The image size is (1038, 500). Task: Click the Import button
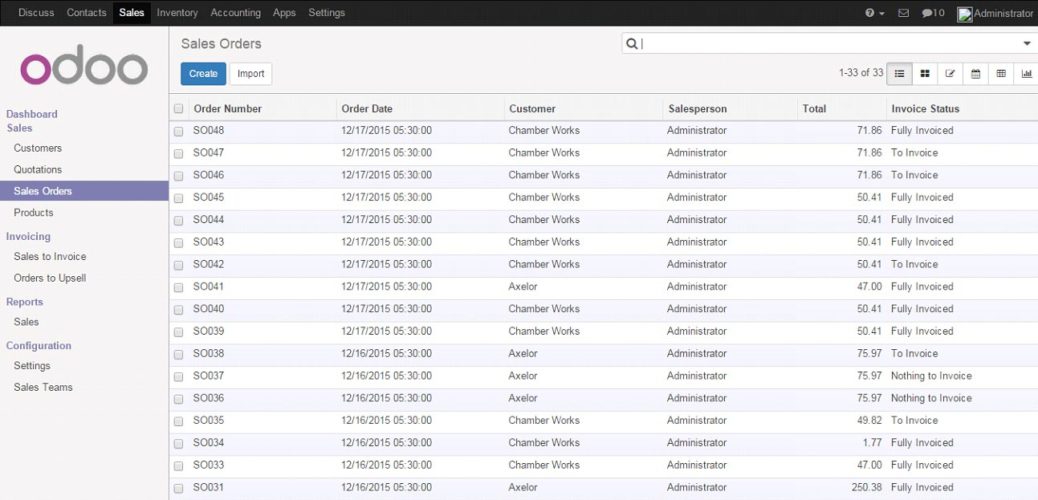tap(251, 74)
